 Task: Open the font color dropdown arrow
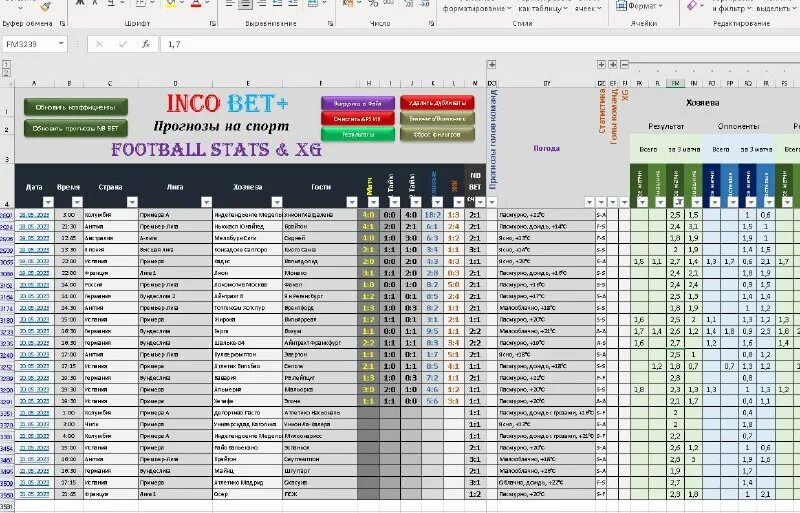[x=208, y=4]
